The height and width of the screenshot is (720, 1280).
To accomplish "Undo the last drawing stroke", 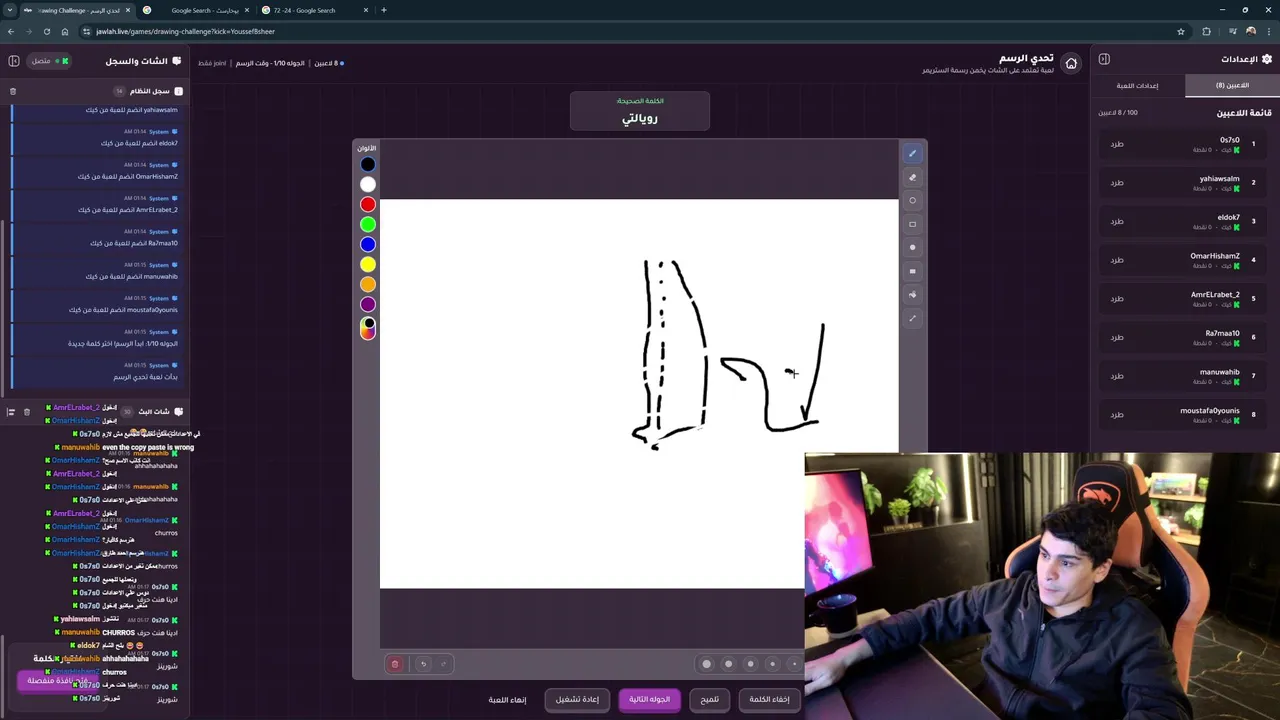I will tap(423, 664).
